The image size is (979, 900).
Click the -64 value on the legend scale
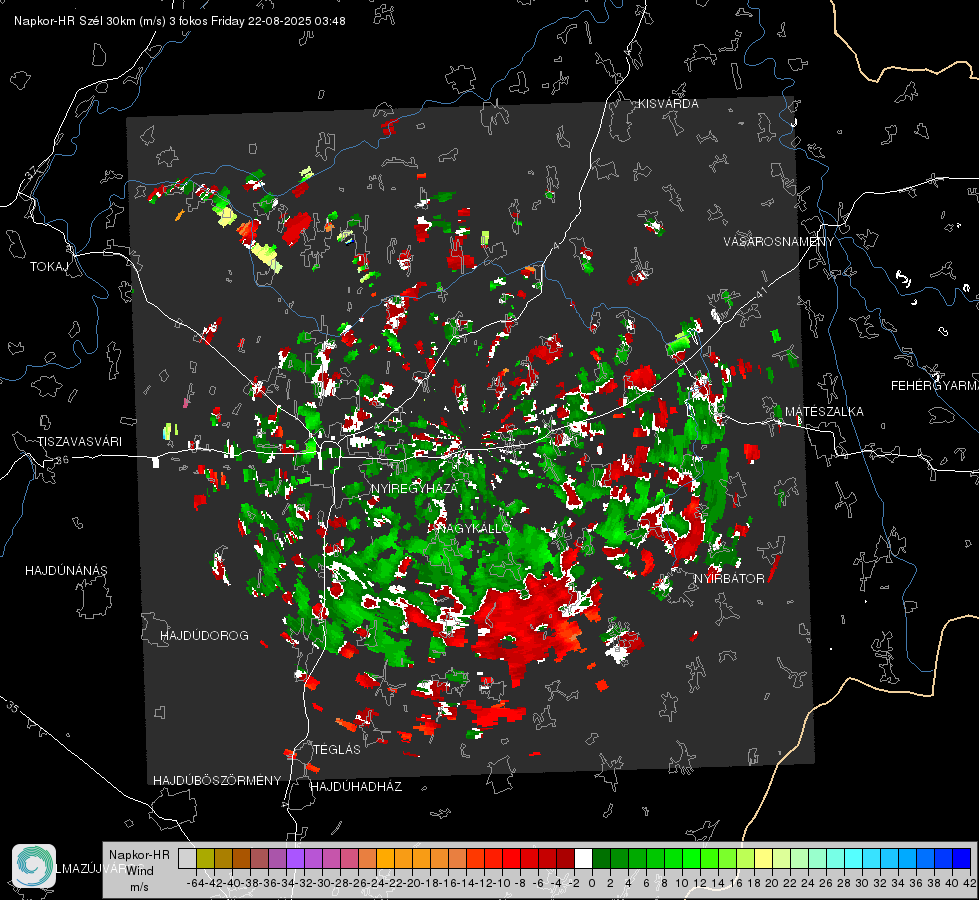coord(196,883)
